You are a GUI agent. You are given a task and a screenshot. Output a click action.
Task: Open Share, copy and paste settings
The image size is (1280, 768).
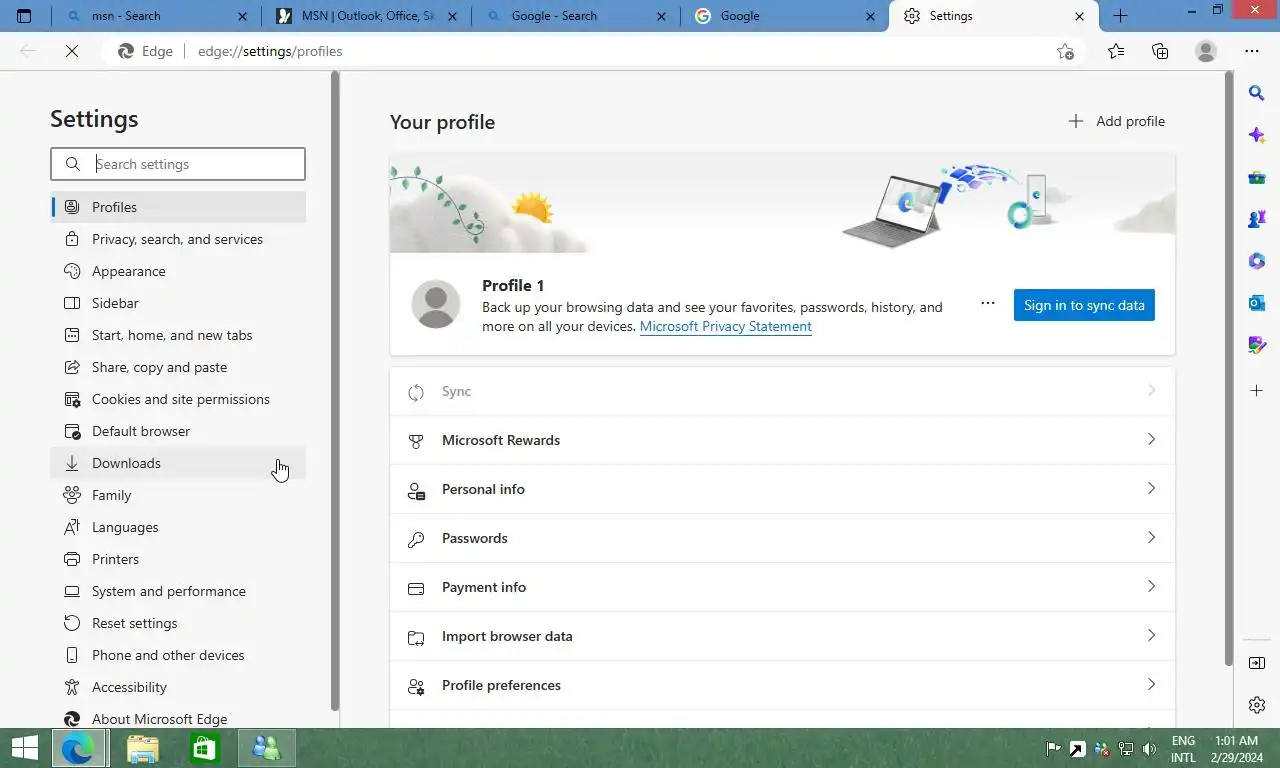click(x=178, y=367)
